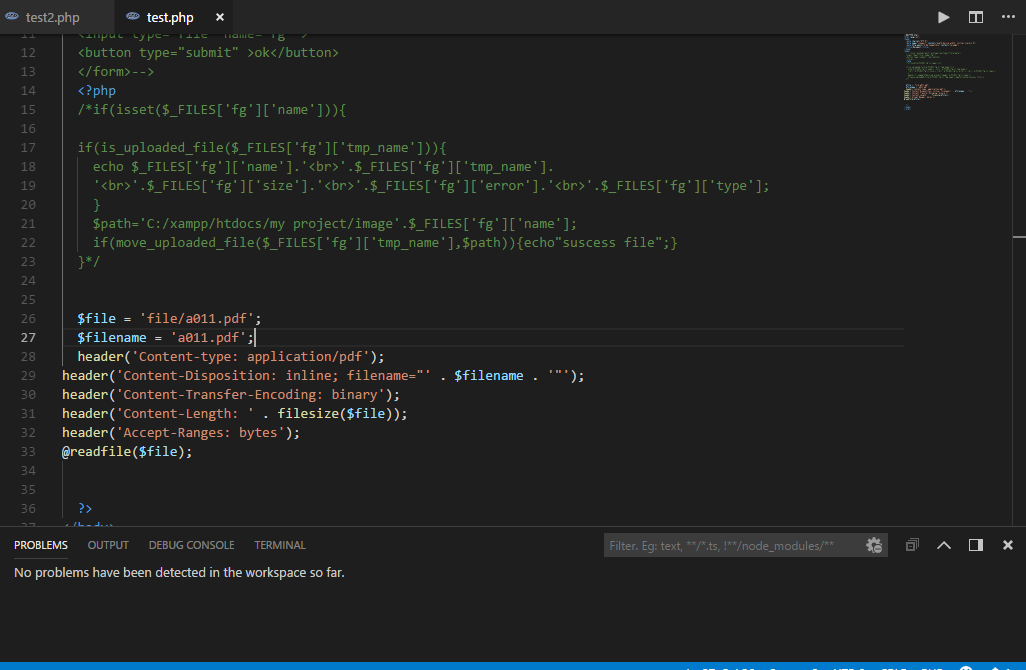Click the is_uploaded_file condition line

[x=262, y=148]
